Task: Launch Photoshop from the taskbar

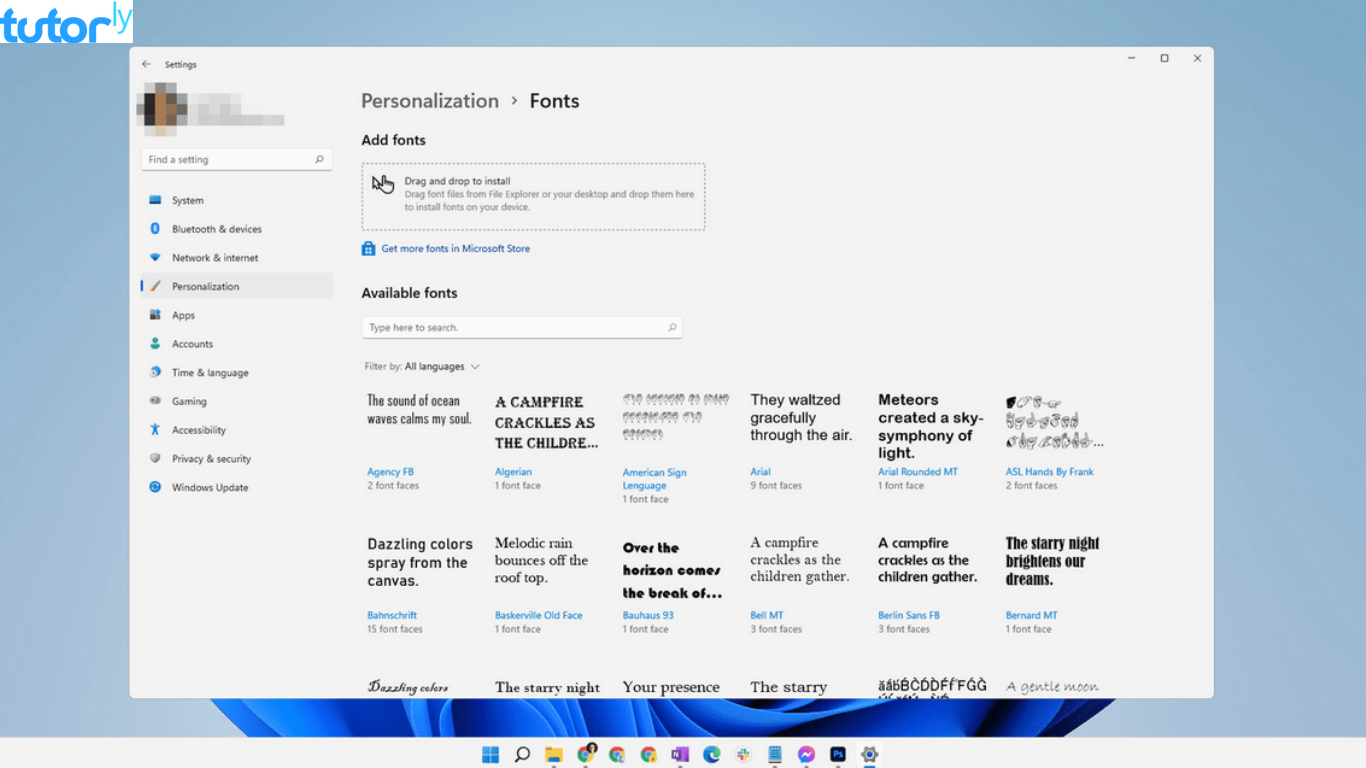Action: click(x=838, y=755)
